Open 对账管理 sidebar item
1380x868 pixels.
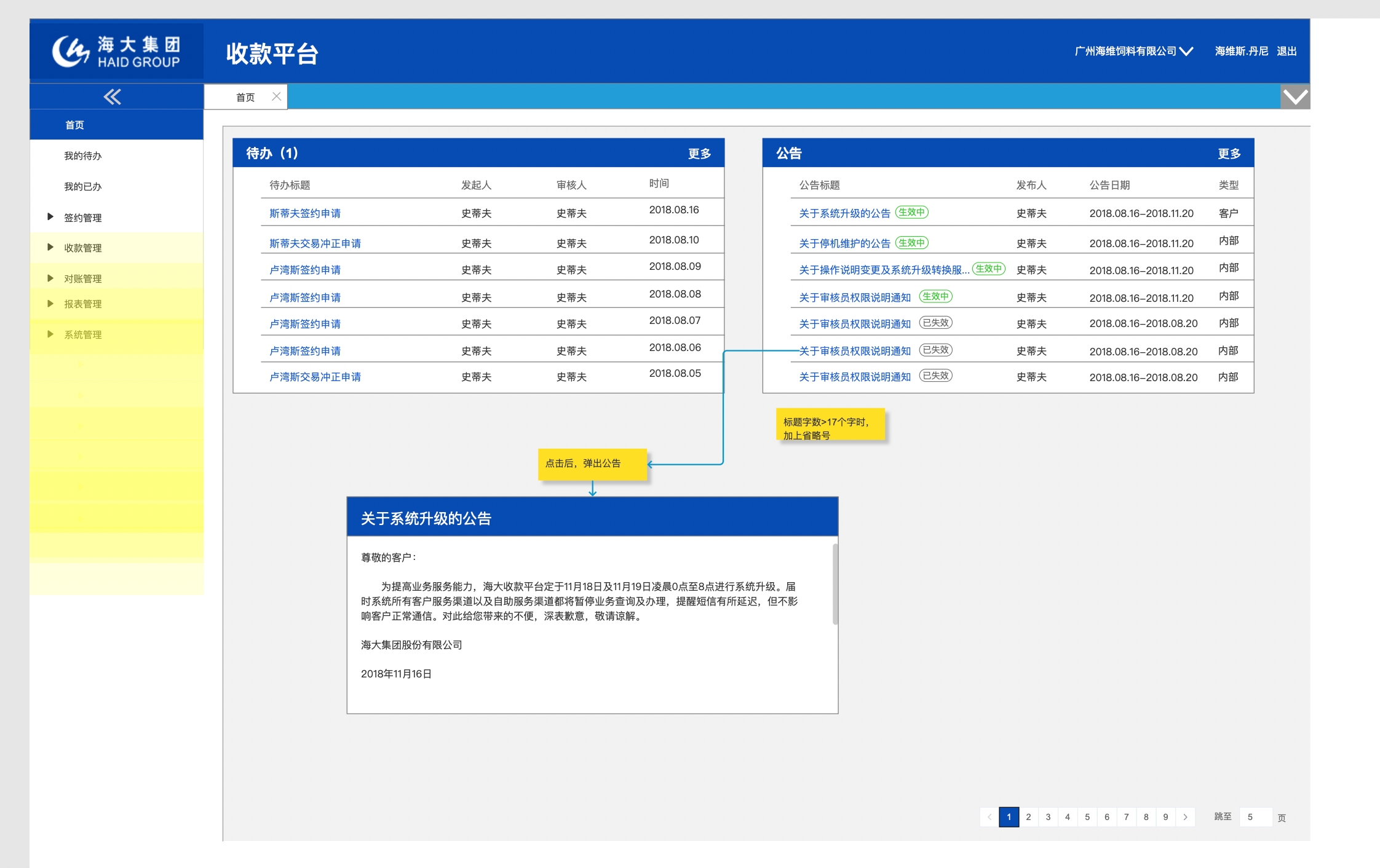pyautogui.click(x=83, y=278)
